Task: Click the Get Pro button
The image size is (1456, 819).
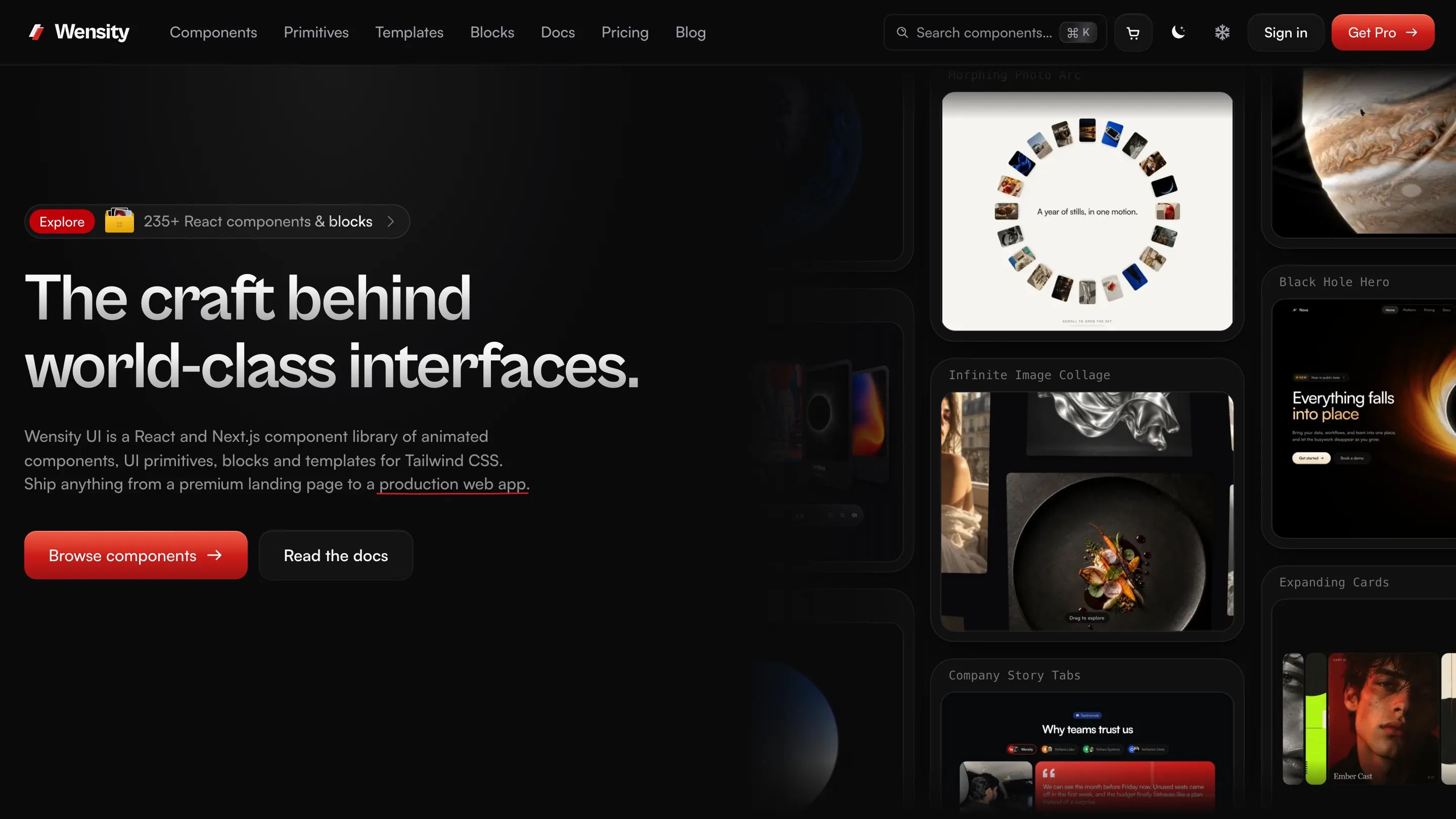Action: point(1383,33)
